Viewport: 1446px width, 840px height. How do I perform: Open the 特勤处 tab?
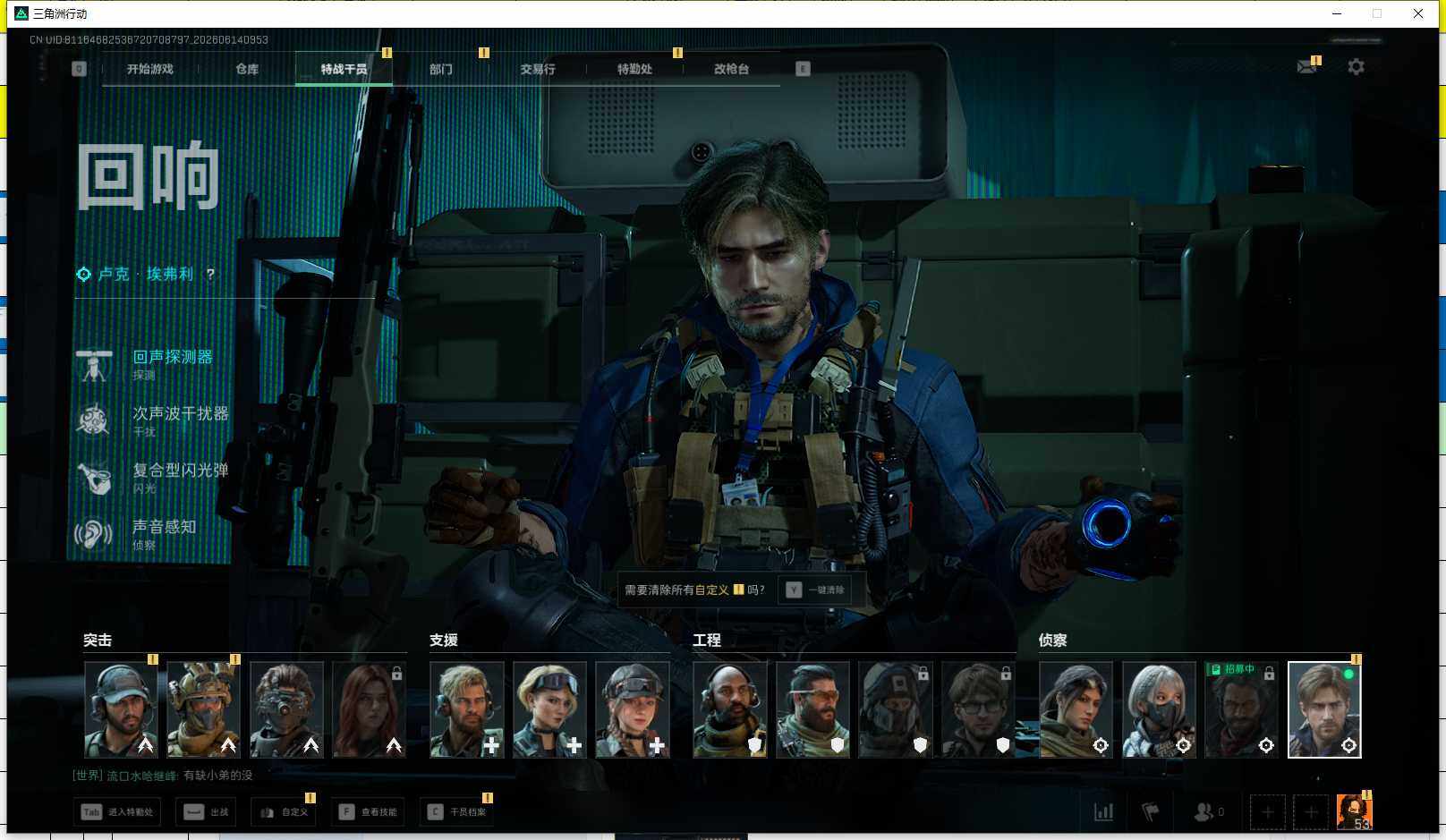(634, 69)
